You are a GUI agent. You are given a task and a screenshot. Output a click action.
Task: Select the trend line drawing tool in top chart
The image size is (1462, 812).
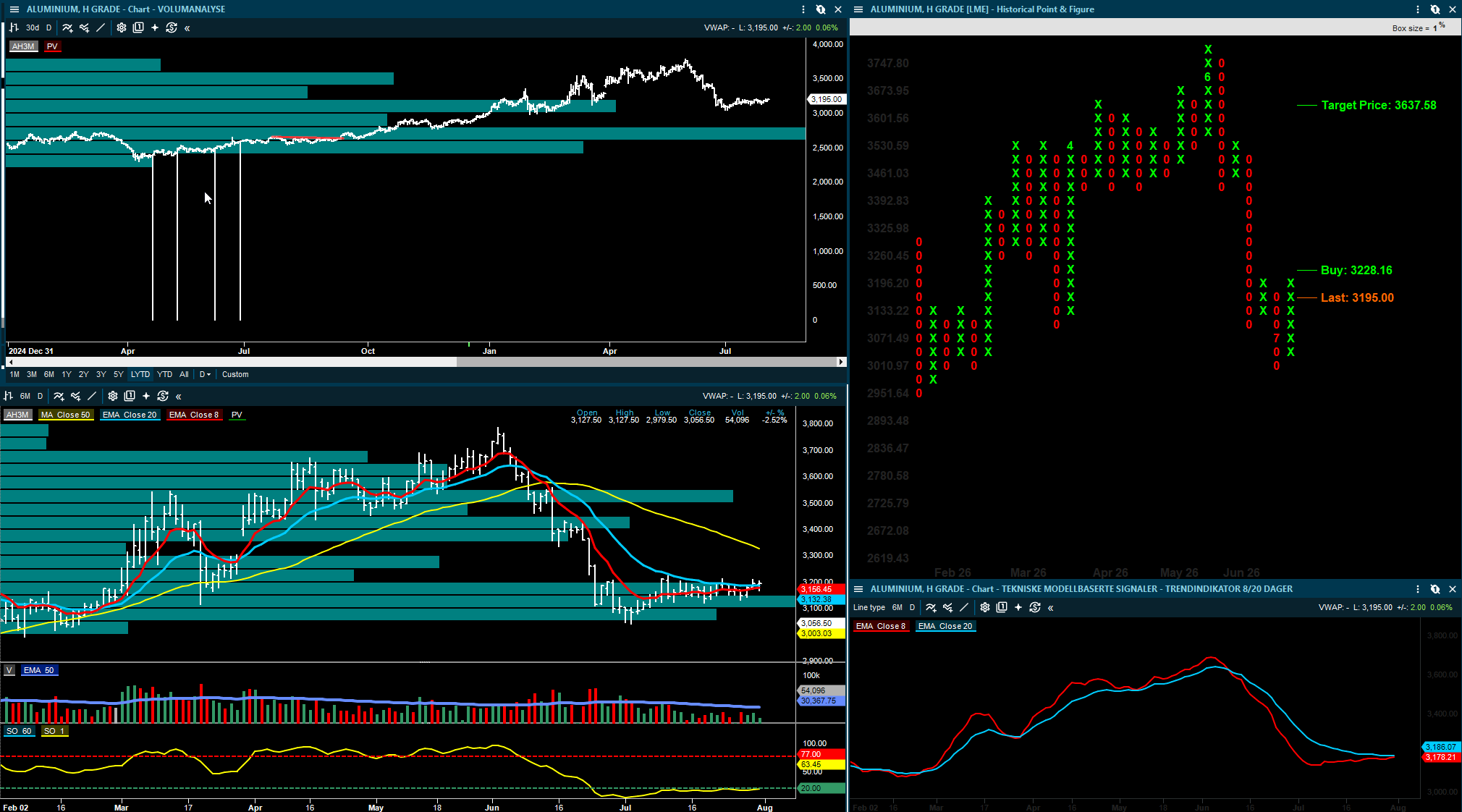101,28
